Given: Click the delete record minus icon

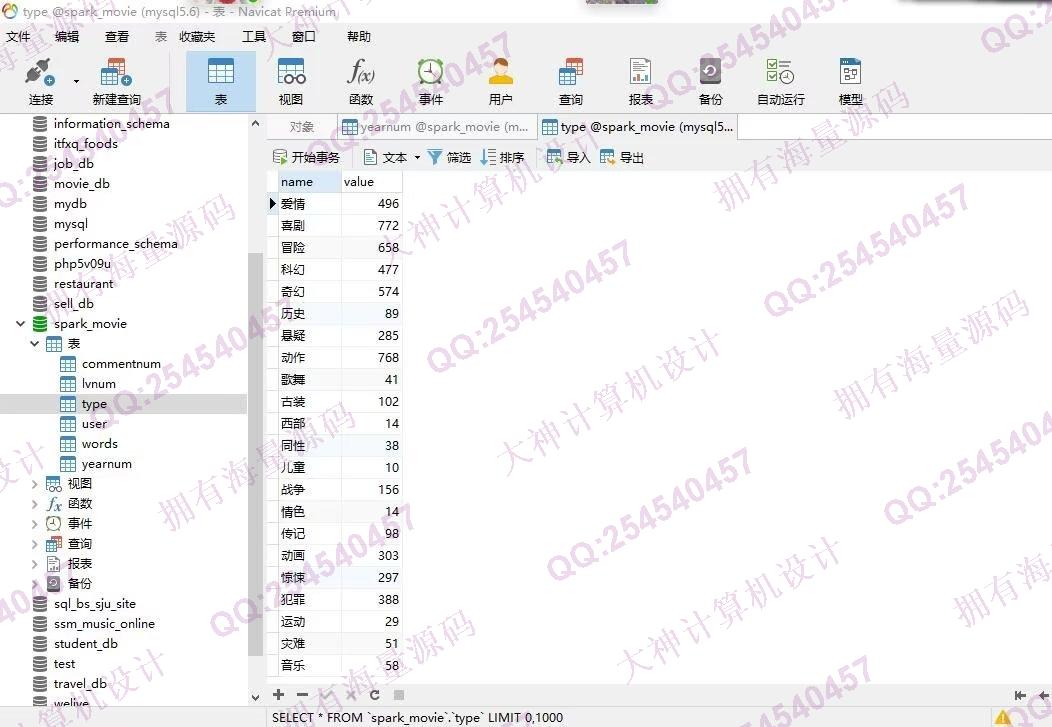Looking at the screenshot, I should tap(303, 695).
